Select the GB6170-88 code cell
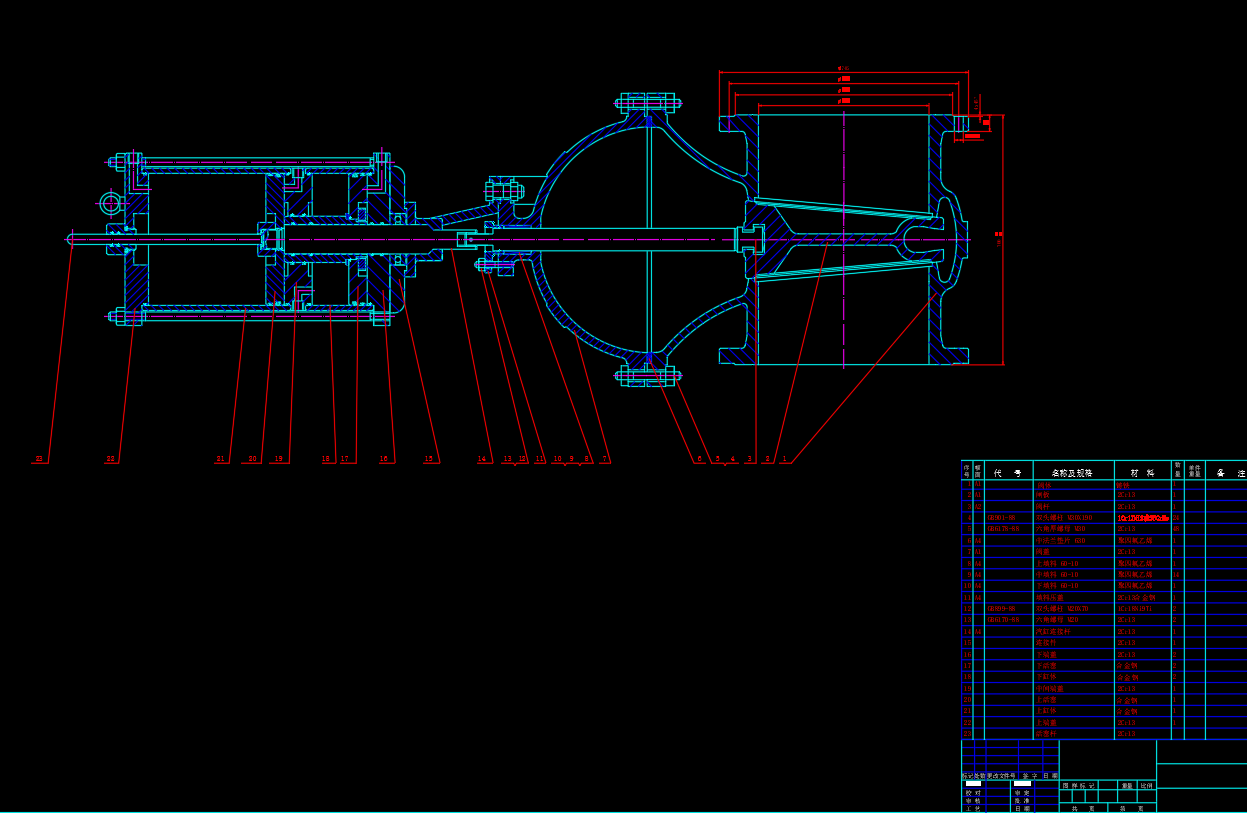 click(x=1003, y=620)
